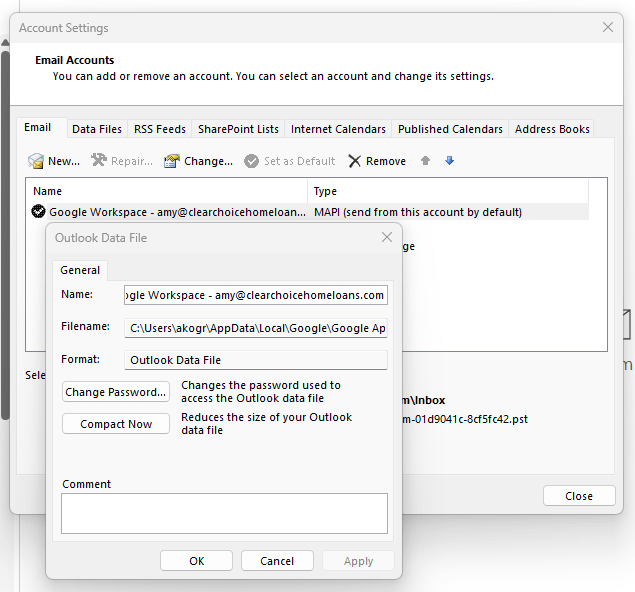The image size is (635, 592).
Task: Click the Remove label in toolbar
Action: pyautogui.click(x=386, y=161)
